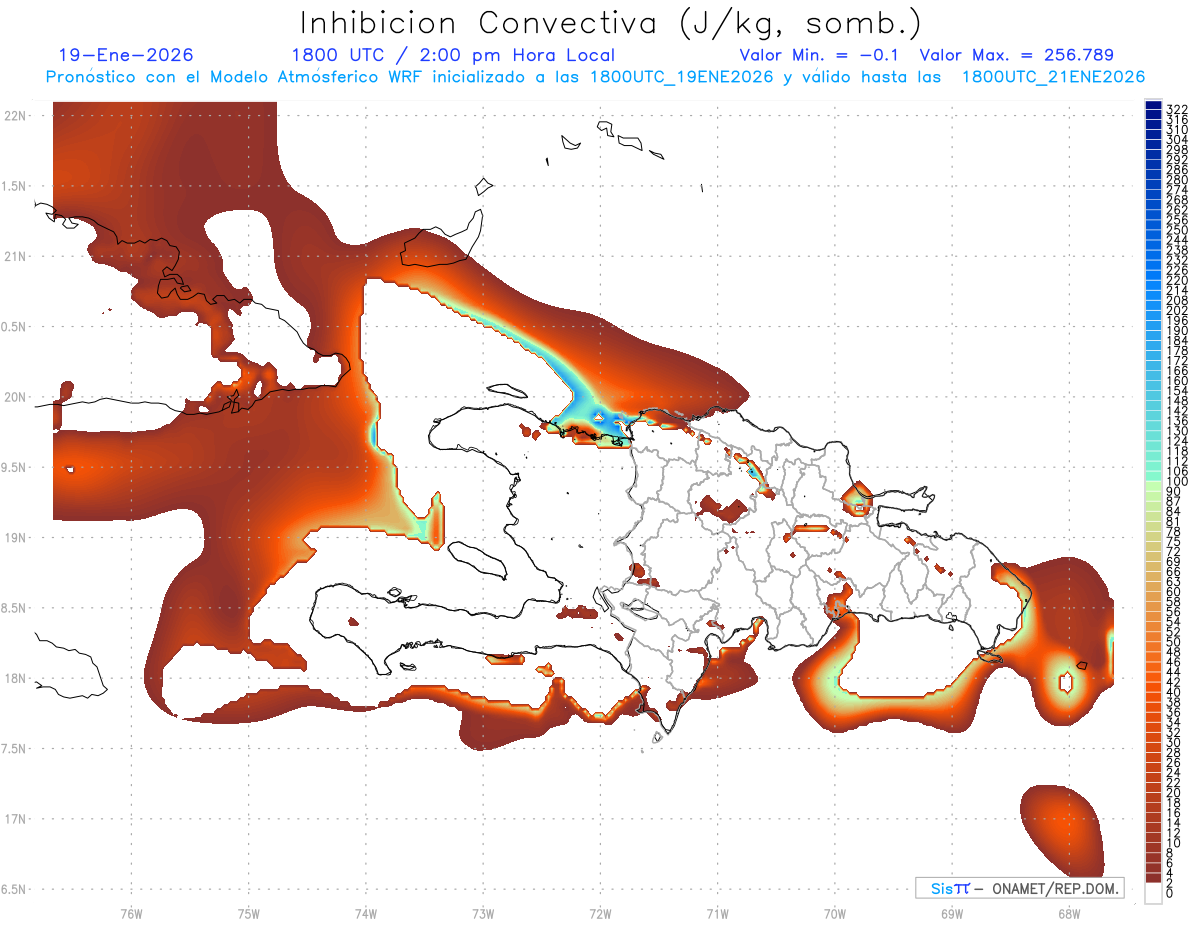Click the title "Inhibicion Convectiva (J/kg, somb.)"
This screenshot has width=1200, height=927.
click(x=611, y=23)
